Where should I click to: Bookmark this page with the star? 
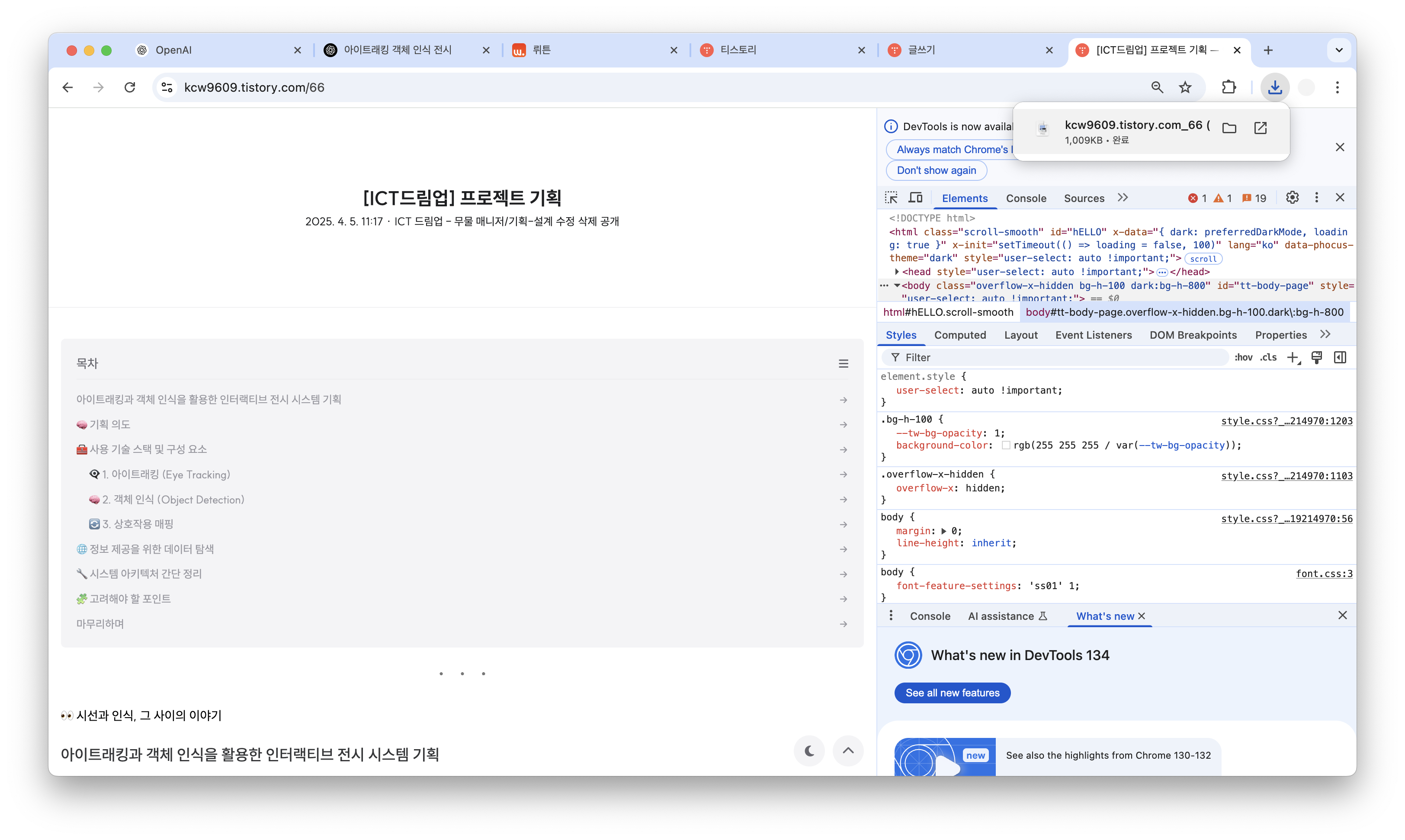(1185, 87)
